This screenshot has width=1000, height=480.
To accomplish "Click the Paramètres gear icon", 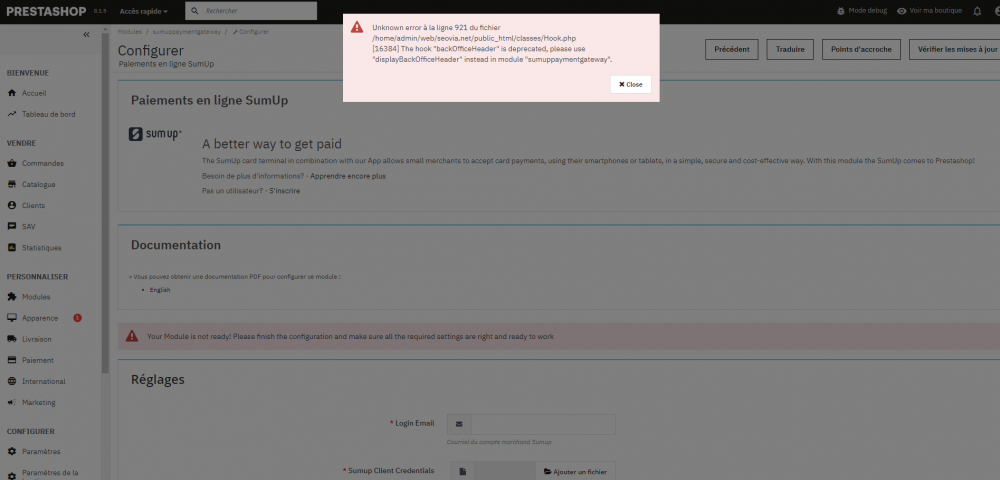I will pyautogui.click(x=11, y=451).
